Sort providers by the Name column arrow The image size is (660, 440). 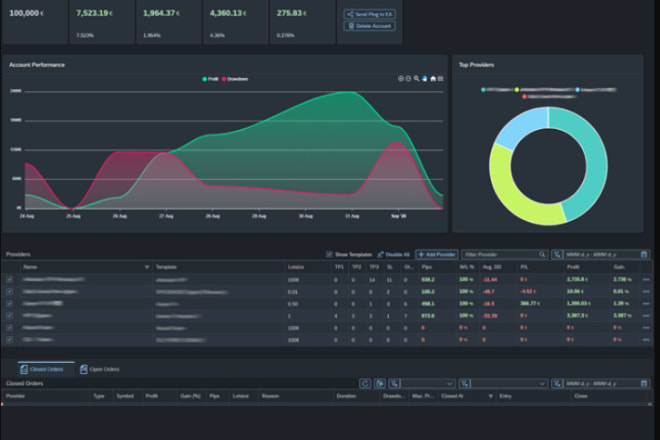[146, 267]
